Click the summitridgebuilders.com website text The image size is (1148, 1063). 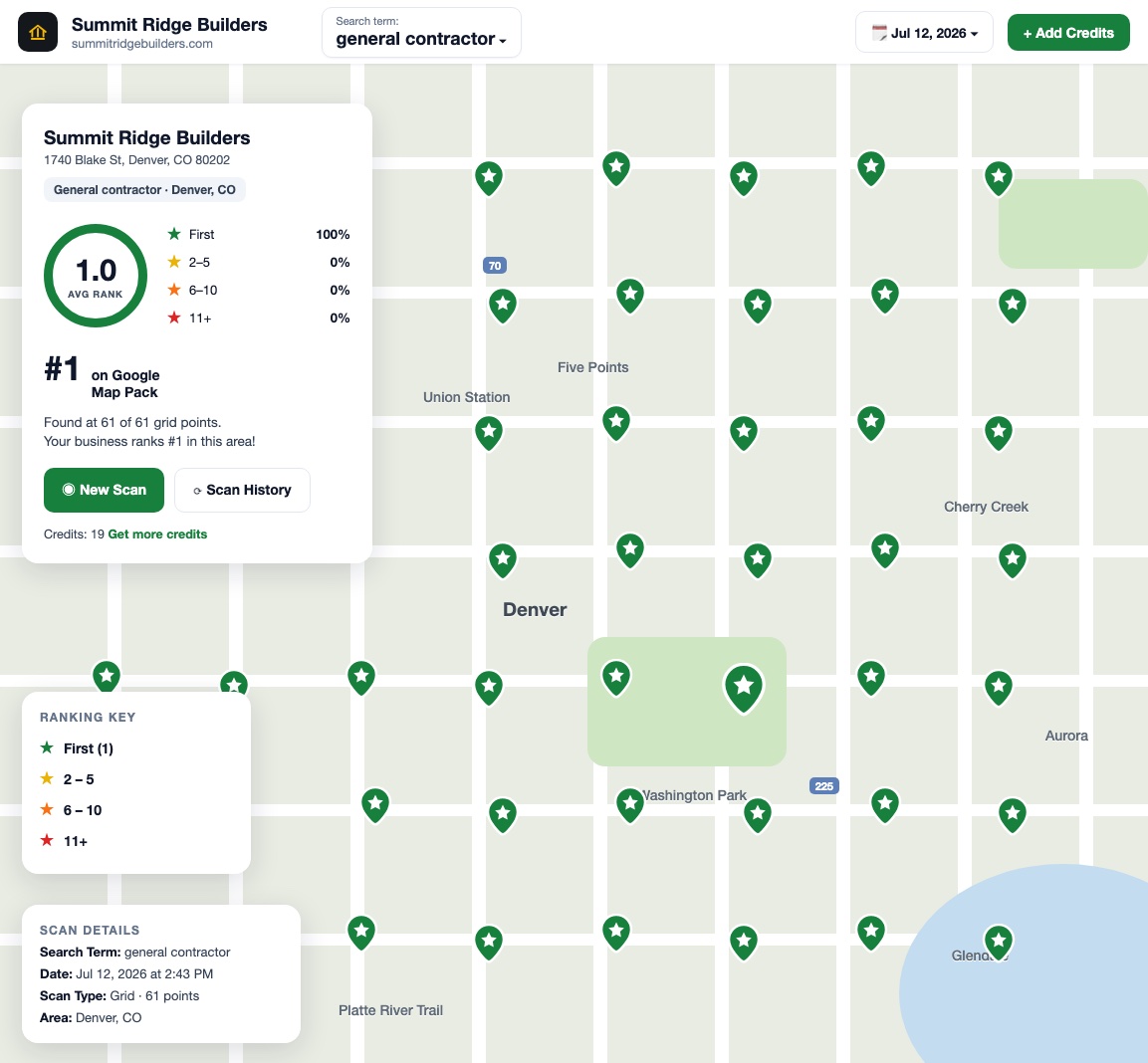pos(142,43)
